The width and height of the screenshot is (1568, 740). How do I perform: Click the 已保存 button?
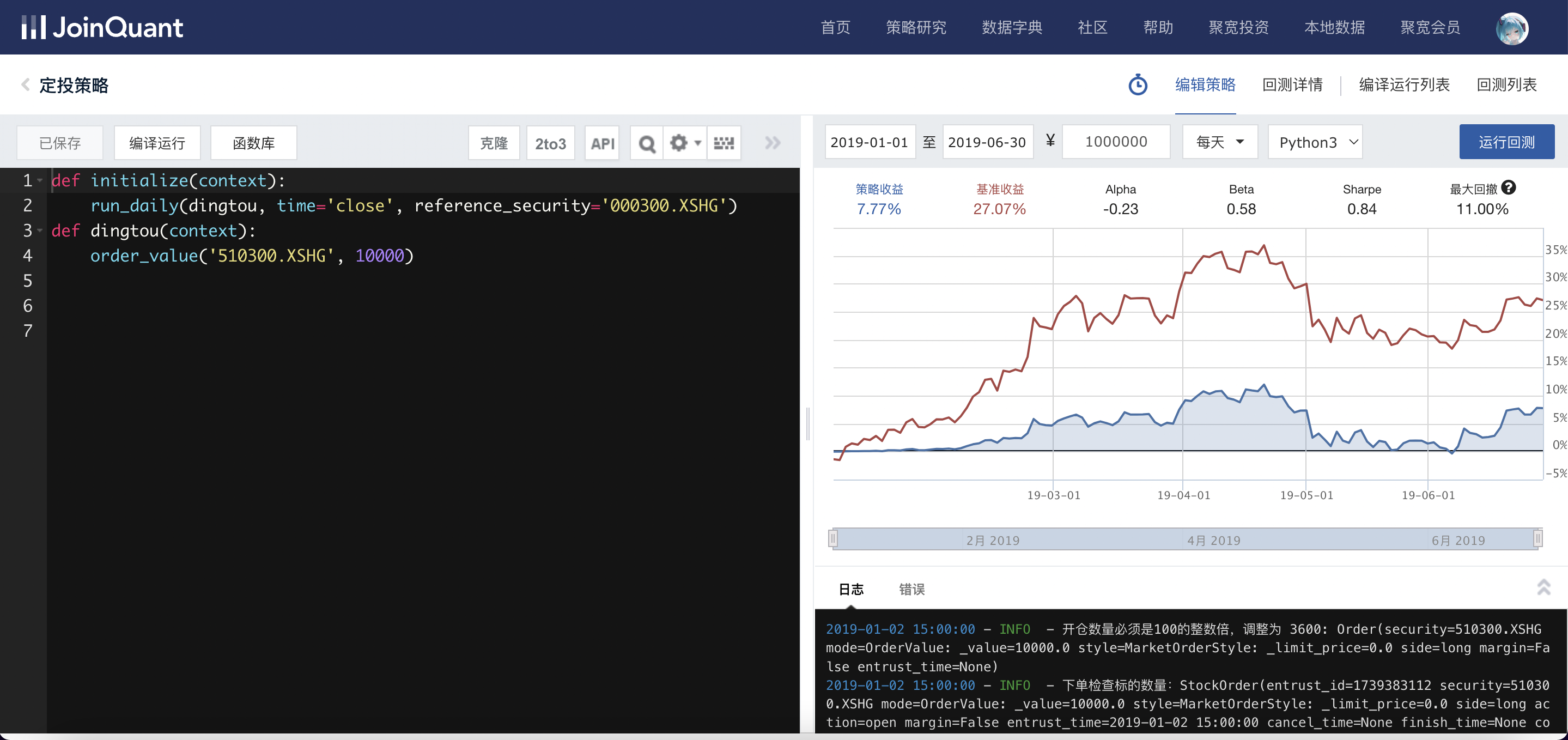tap(59, 143)
